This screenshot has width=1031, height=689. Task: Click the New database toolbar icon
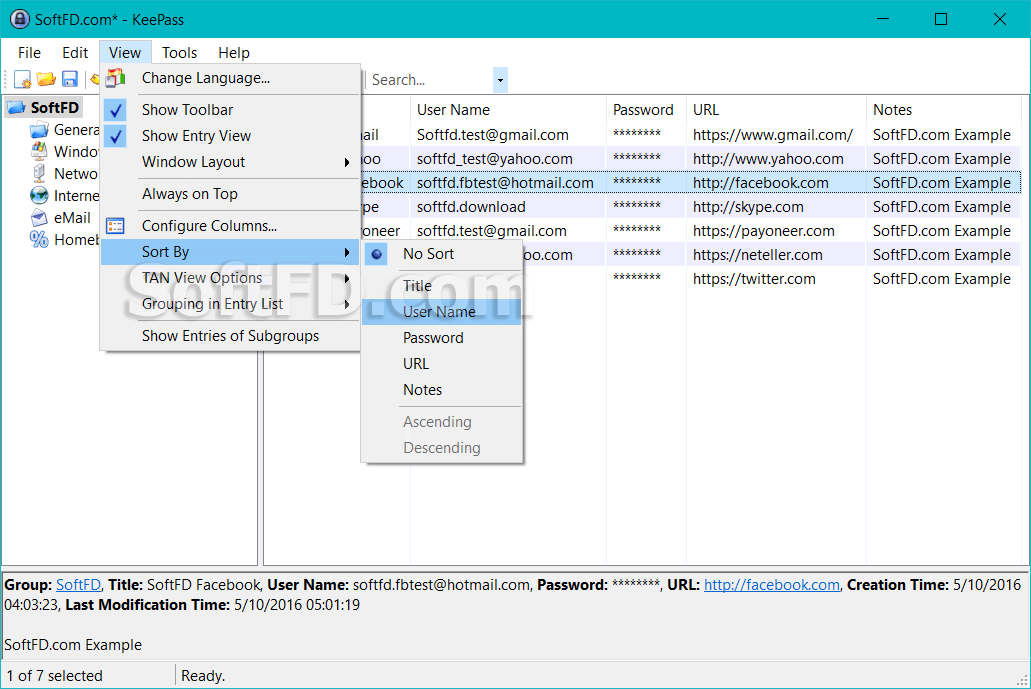point(22,79)
